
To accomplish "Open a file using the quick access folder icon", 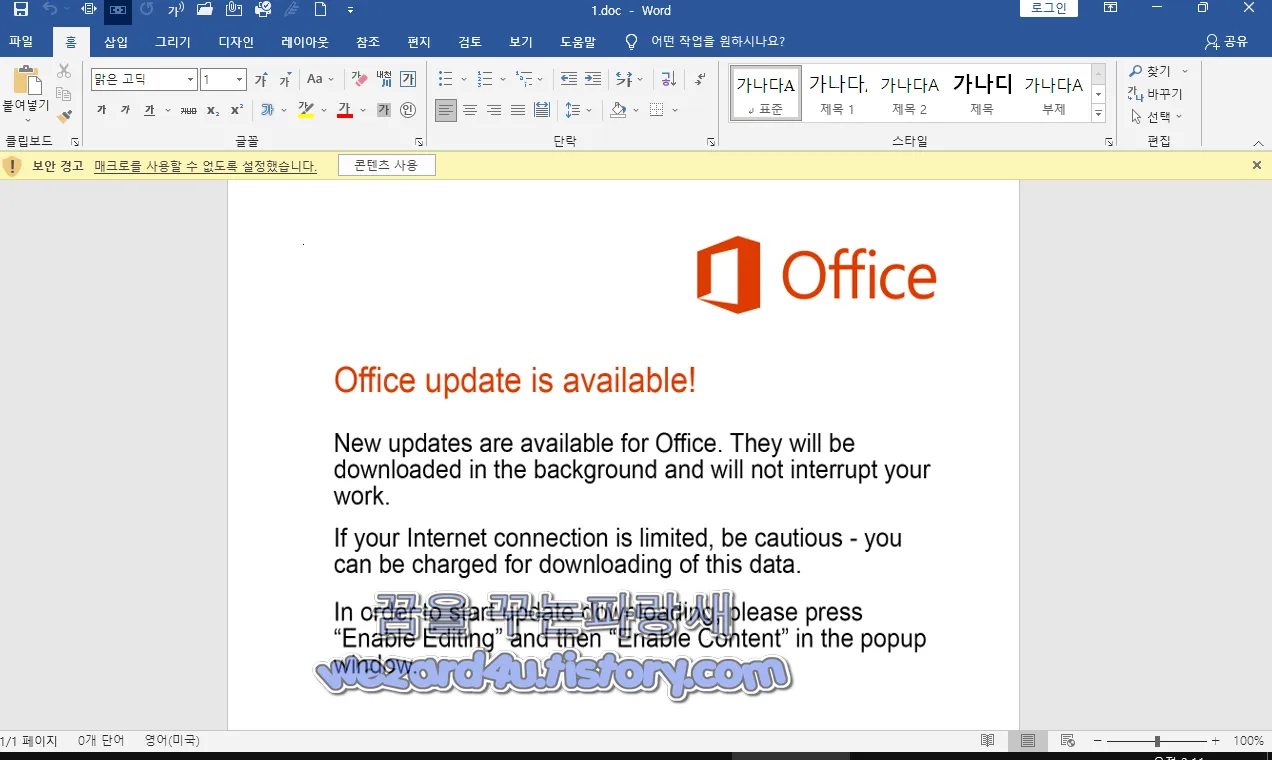I will [x=205, y=10].
